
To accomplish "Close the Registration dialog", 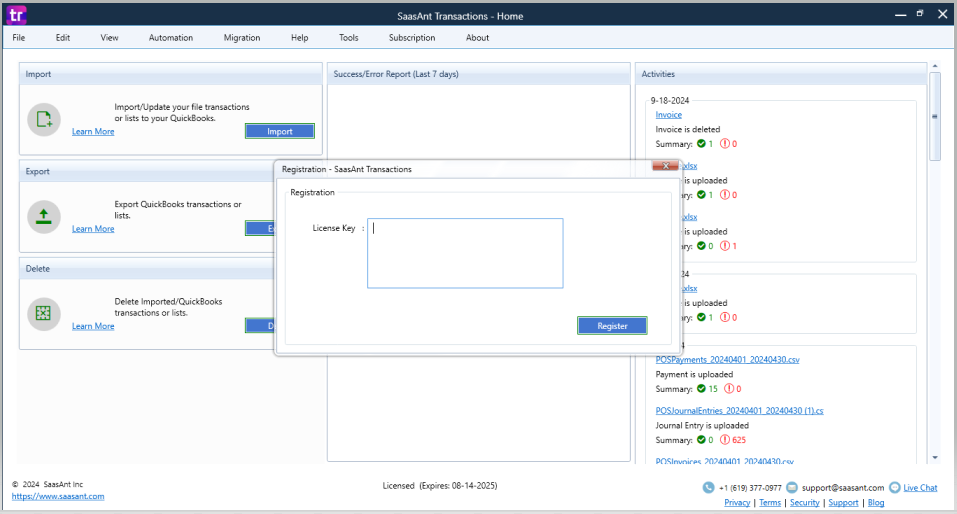I will [x=665, y=165].
